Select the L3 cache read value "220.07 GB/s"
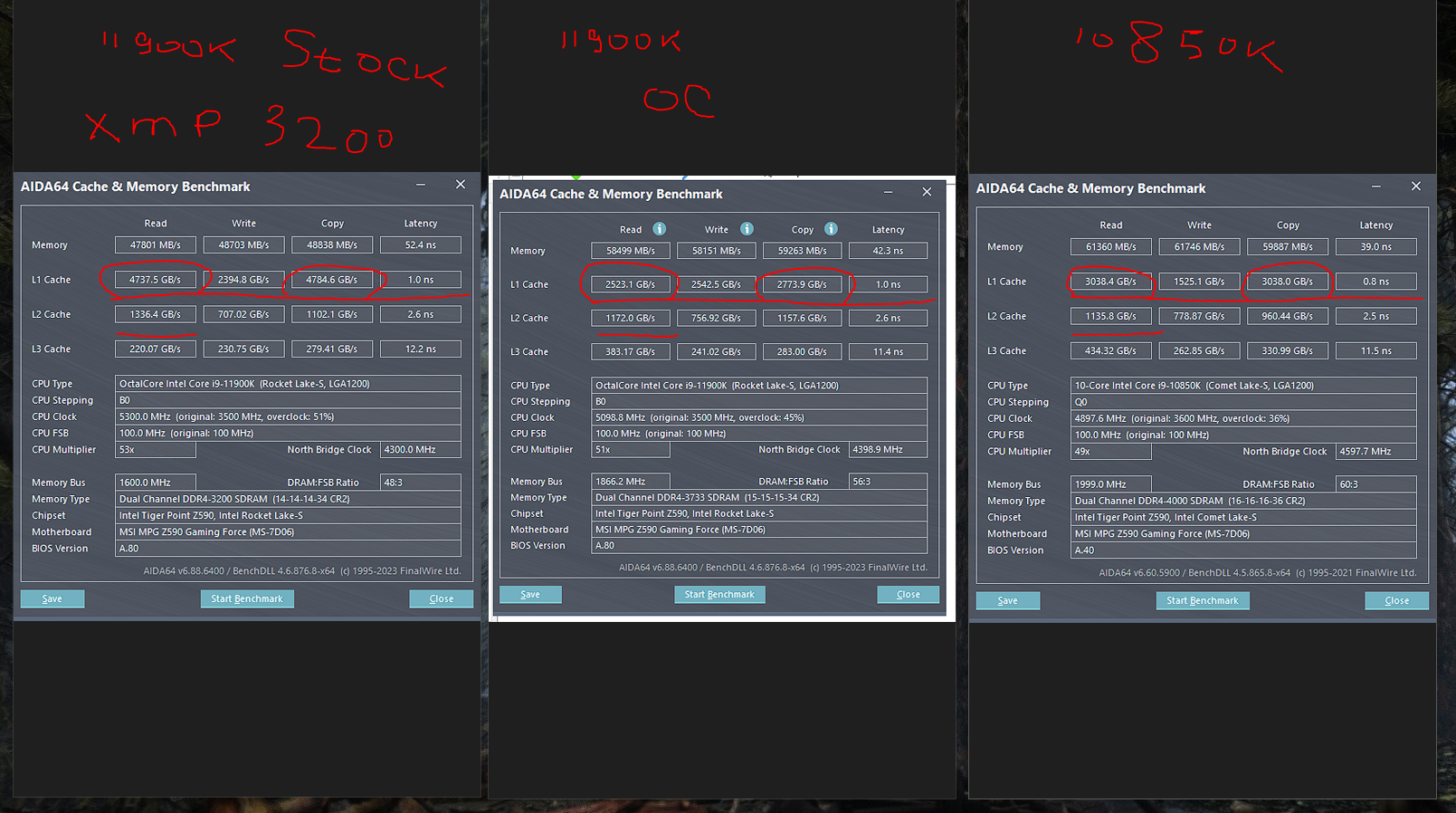This screenshot has height=813, width=1456. coord(156,349)
